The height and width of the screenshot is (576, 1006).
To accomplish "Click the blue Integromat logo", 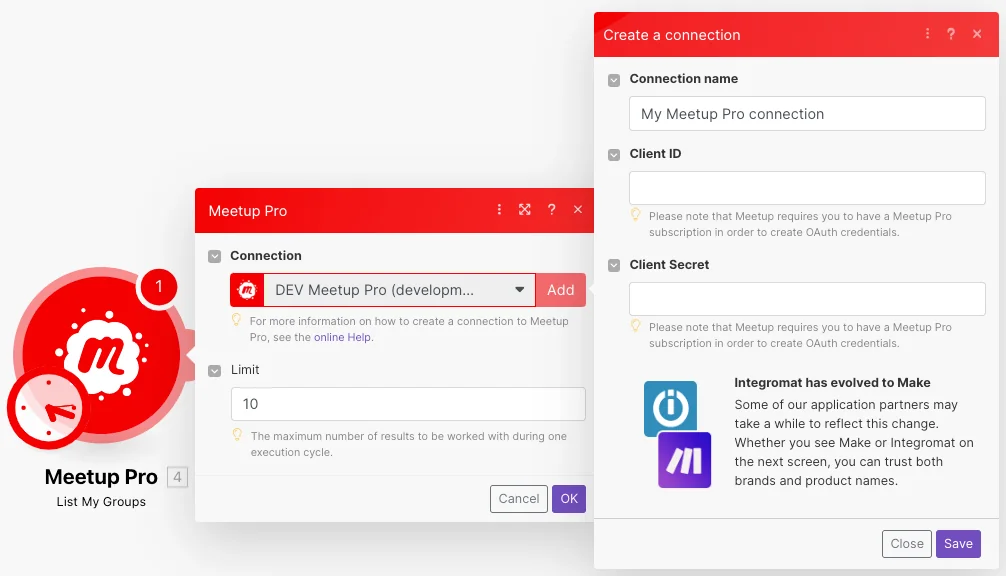I will click(x=670, y=408).
